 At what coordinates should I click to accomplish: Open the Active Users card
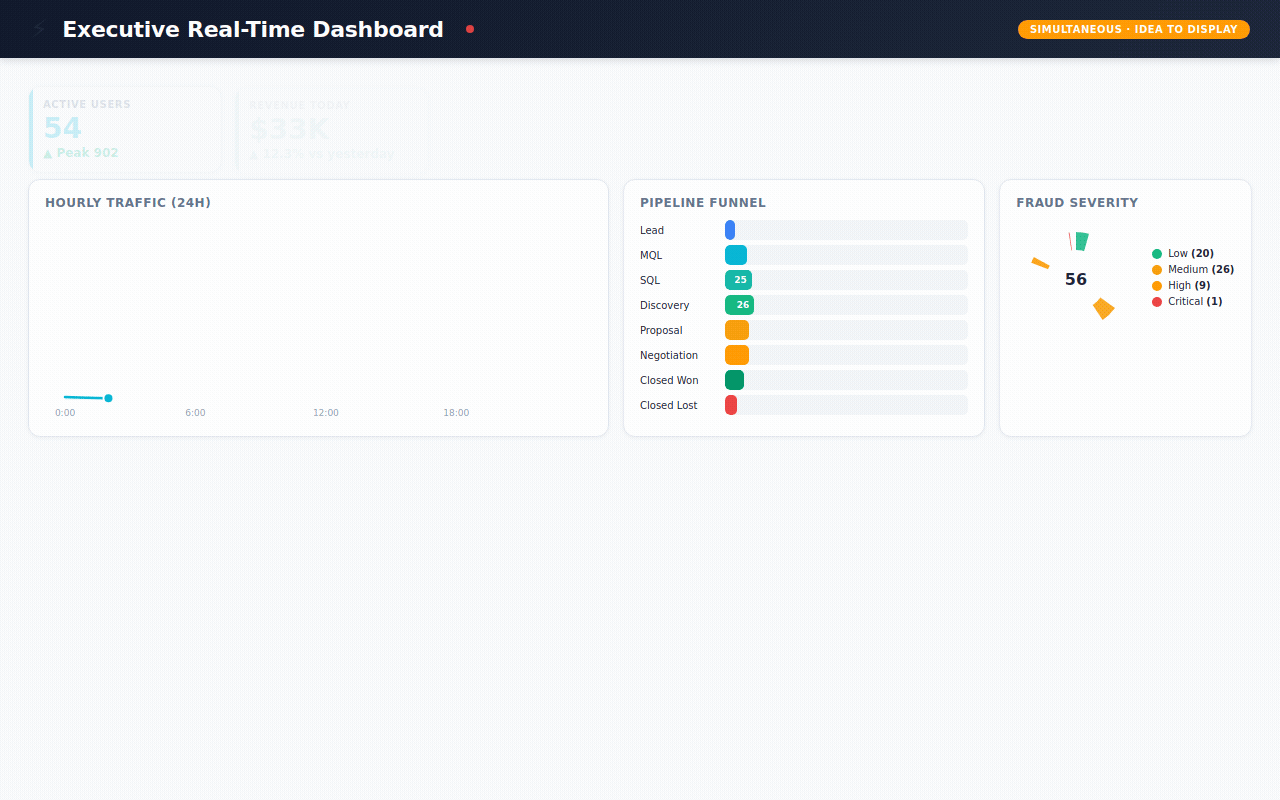[126, 130]
